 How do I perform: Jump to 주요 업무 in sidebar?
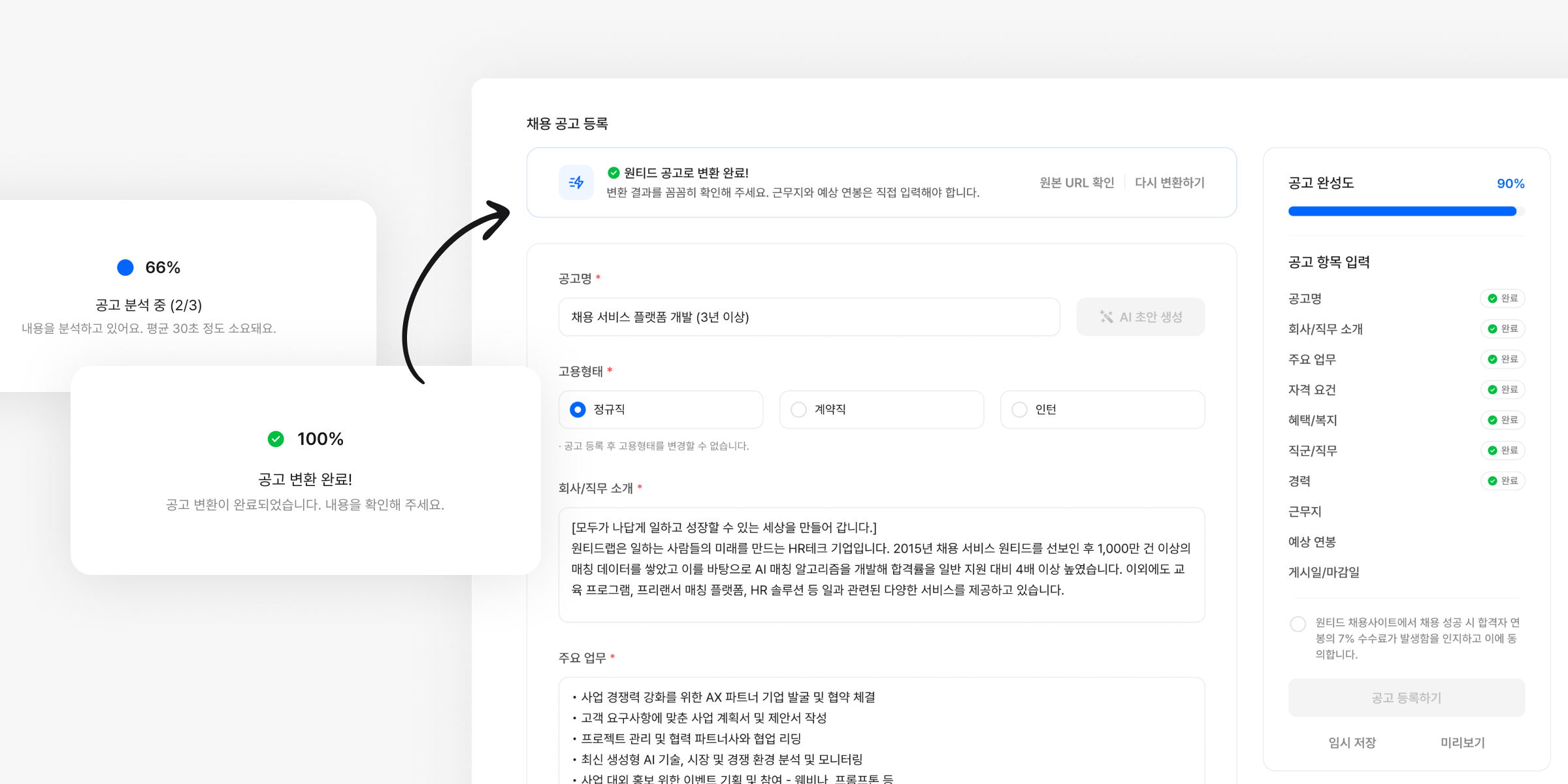coord(1312,359)
